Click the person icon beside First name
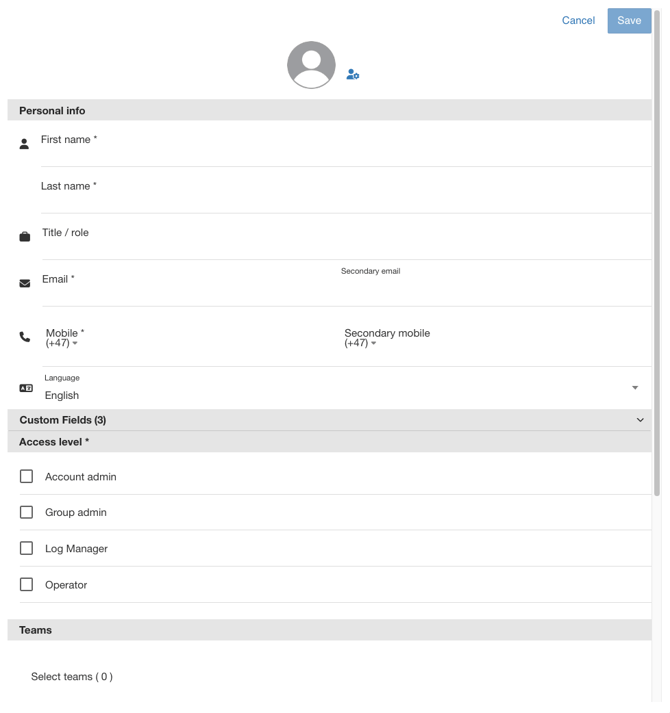 coord(24,144)
